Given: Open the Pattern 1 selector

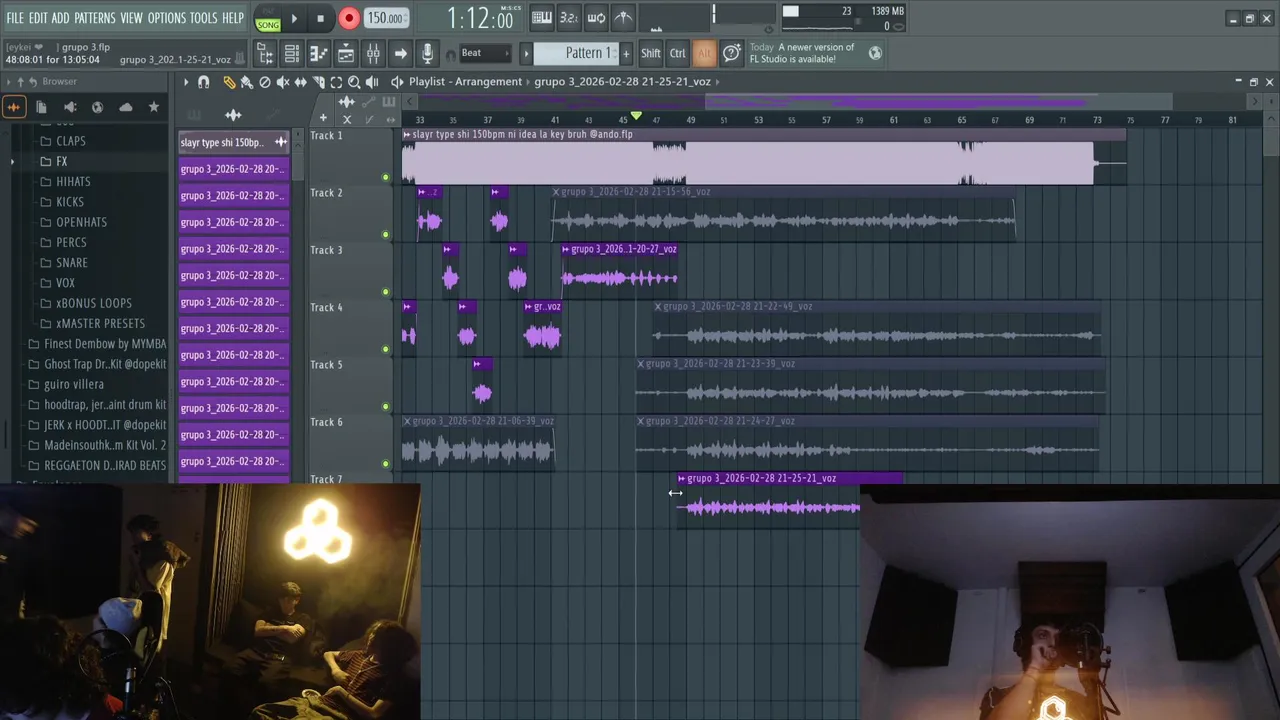Looking at the screenshot, I should (x=577, y=53).
